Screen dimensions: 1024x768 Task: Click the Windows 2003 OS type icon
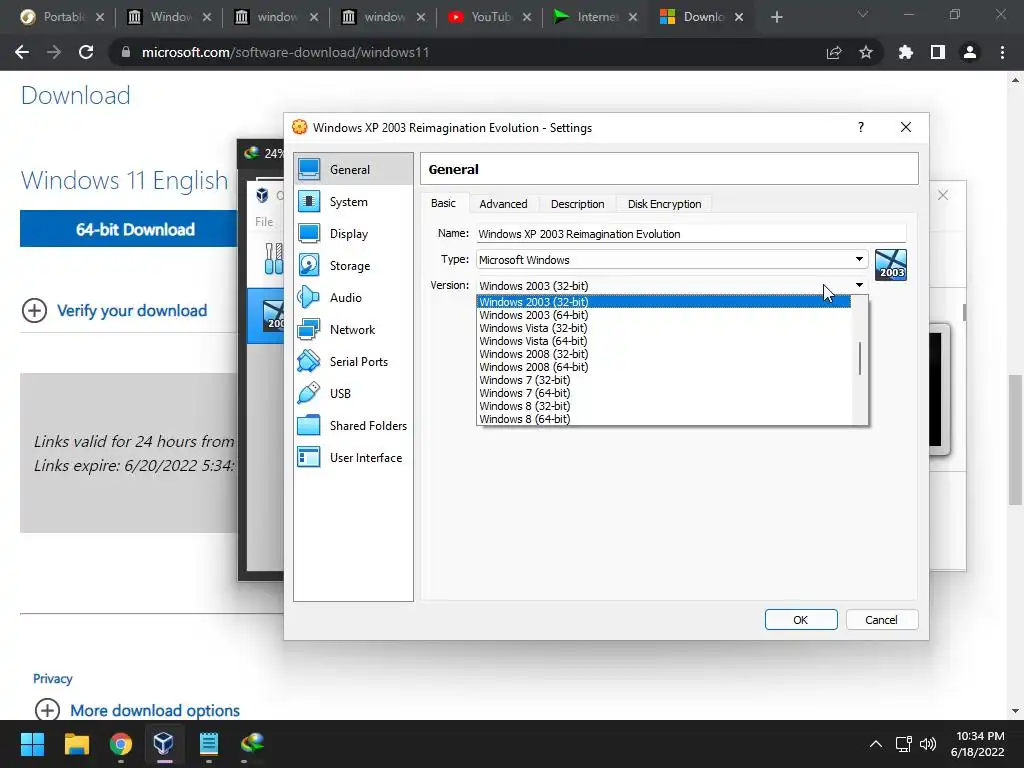[x=891, y=264]
